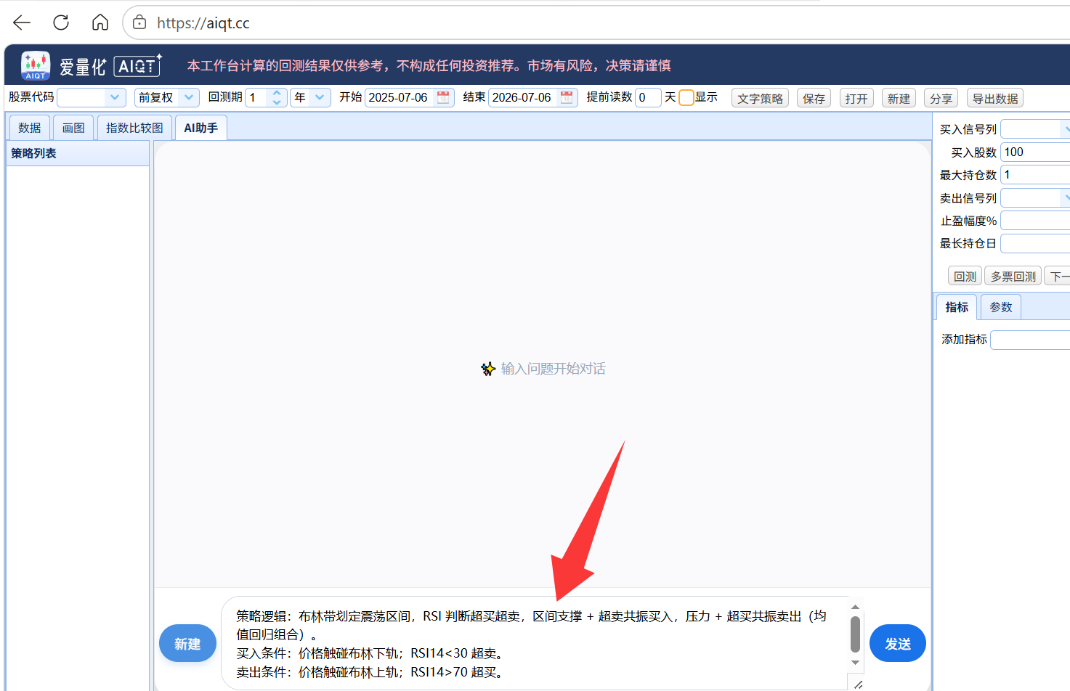Send message with 发送 button

(x=897, y=643)
